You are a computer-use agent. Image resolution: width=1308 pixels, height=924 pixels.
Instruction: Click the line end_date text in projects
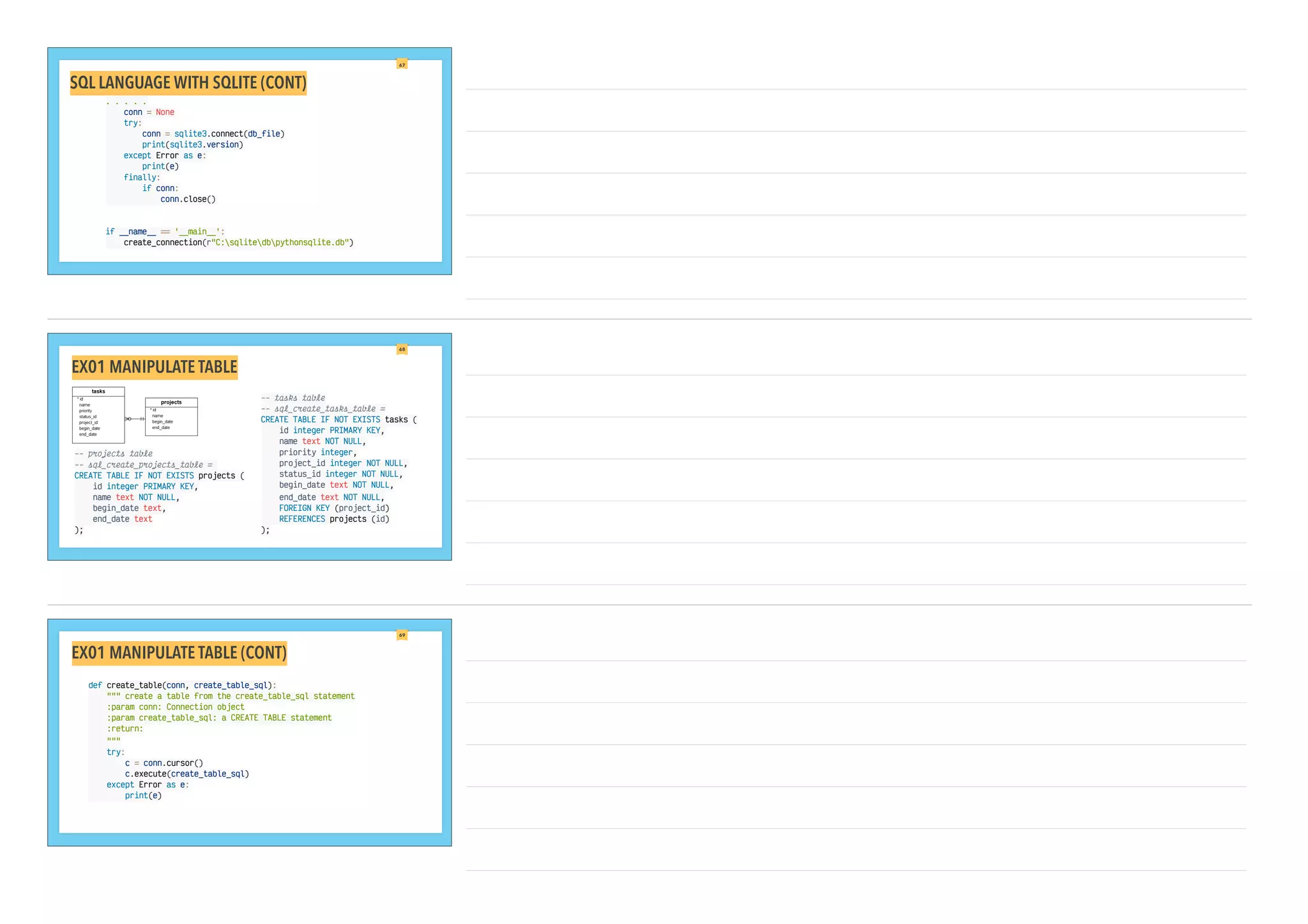[x=123, y=519]
